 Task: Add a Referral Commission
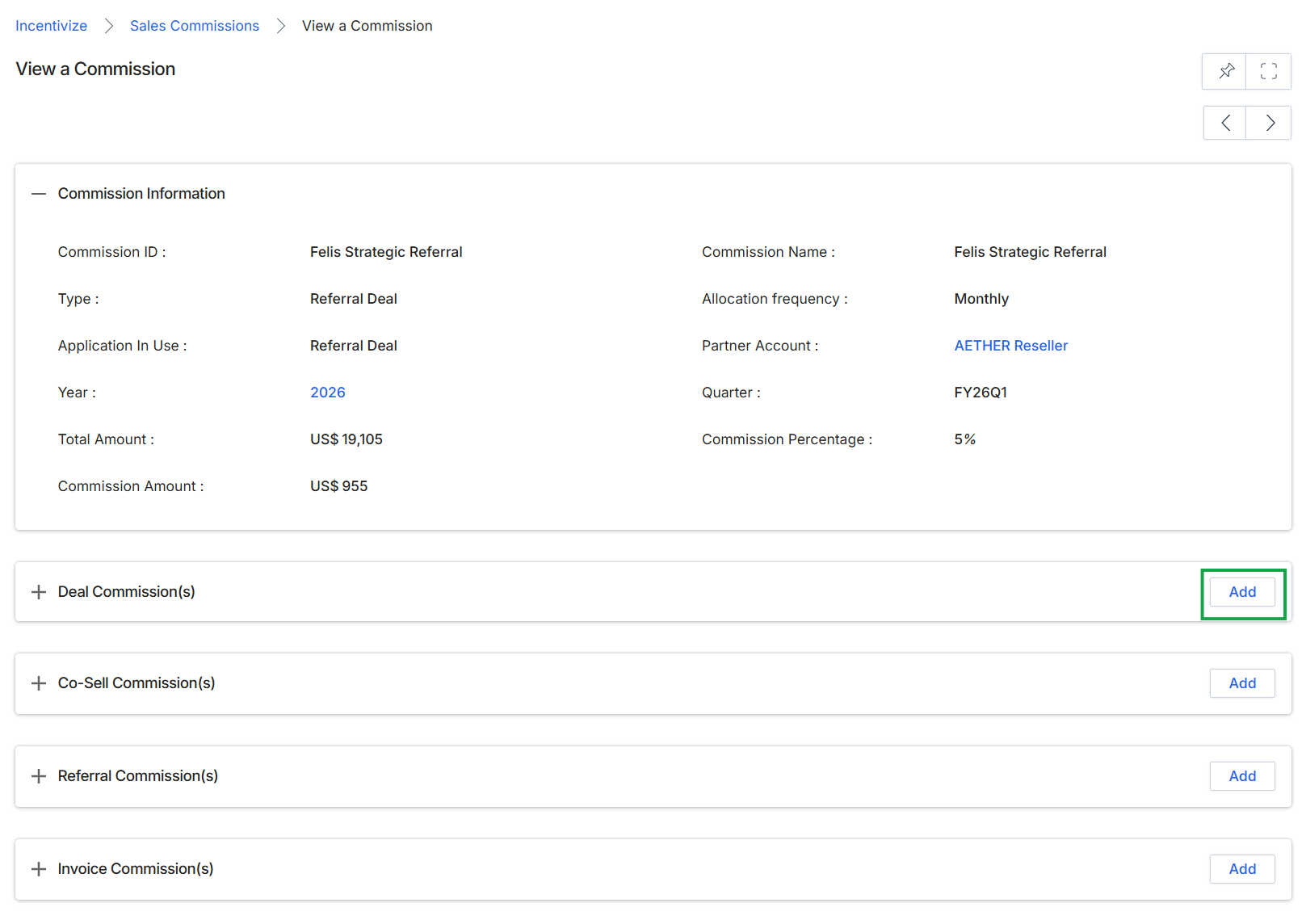click(x=1242, y=776)
